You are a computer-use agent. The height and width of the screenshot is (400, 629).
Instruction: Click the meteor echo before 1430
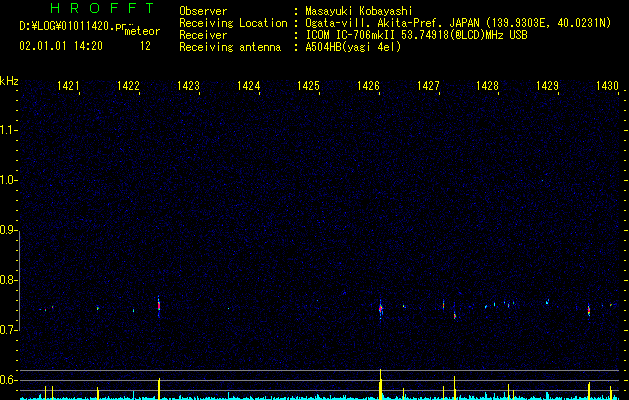click(x=589, y=311)
